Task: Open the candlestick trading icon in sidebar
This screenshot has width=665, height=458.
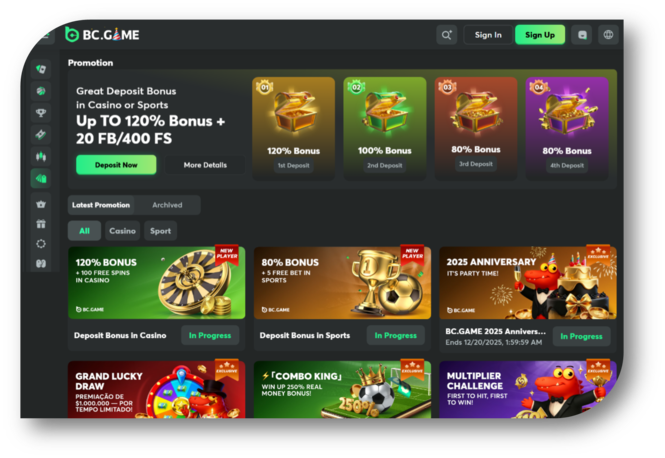Action: point(41,157)
